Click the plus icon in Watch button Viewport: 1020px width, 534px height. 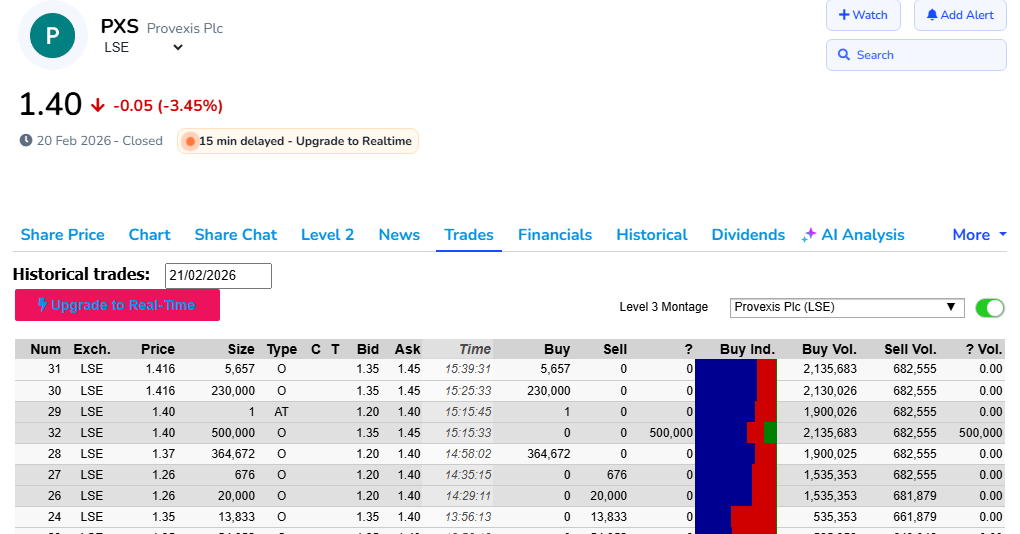click(844, 15)
